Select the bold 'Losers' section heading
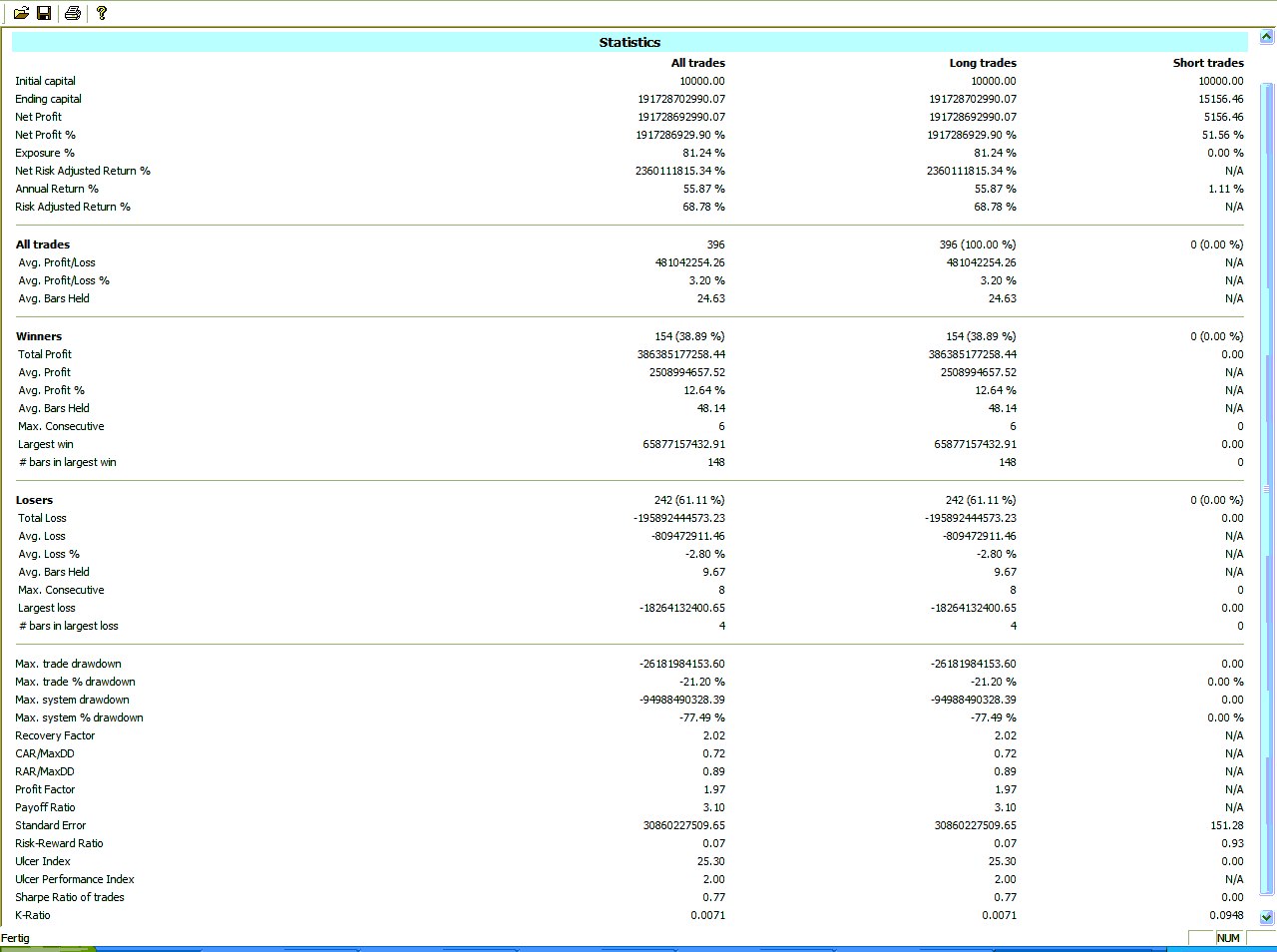Image resolution: width=1277 pixels, height=952 pixels. (x=35, y=500)
